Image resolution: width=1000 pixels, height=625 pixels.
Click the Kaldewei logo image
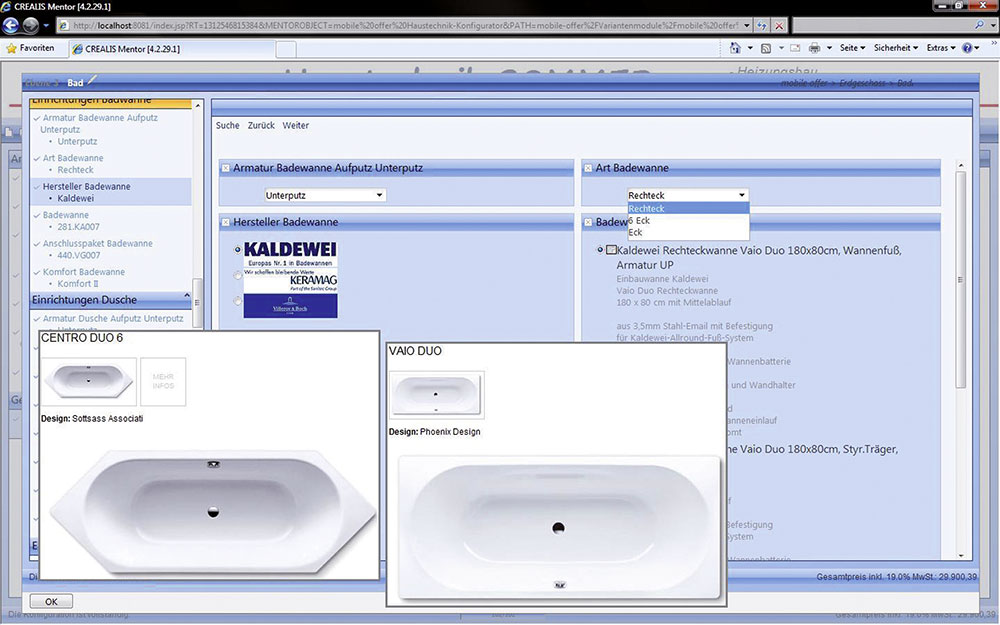290,254
